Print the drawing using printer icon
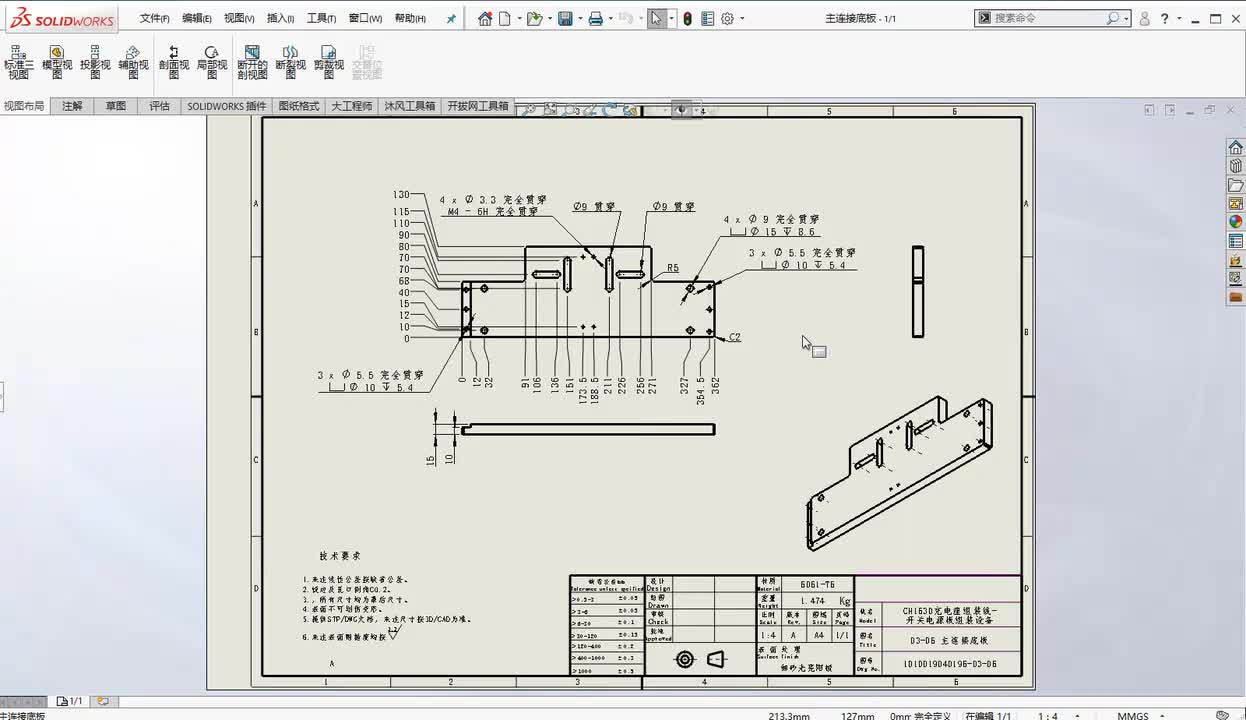This screenshot has width=1246, height=720. click(x=596, y=18)
